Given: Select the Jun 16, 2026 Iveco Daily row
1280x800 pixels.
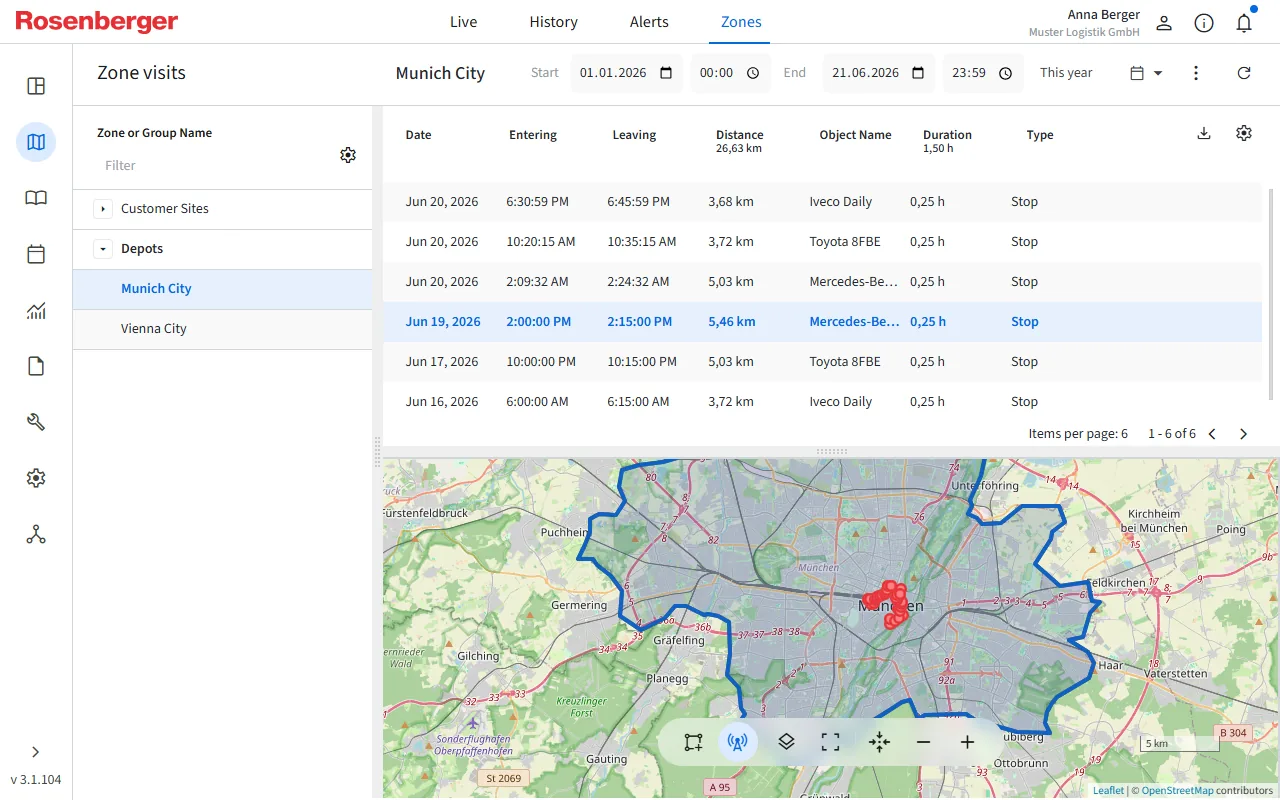Looking at the screenshot, I should 822,402.
